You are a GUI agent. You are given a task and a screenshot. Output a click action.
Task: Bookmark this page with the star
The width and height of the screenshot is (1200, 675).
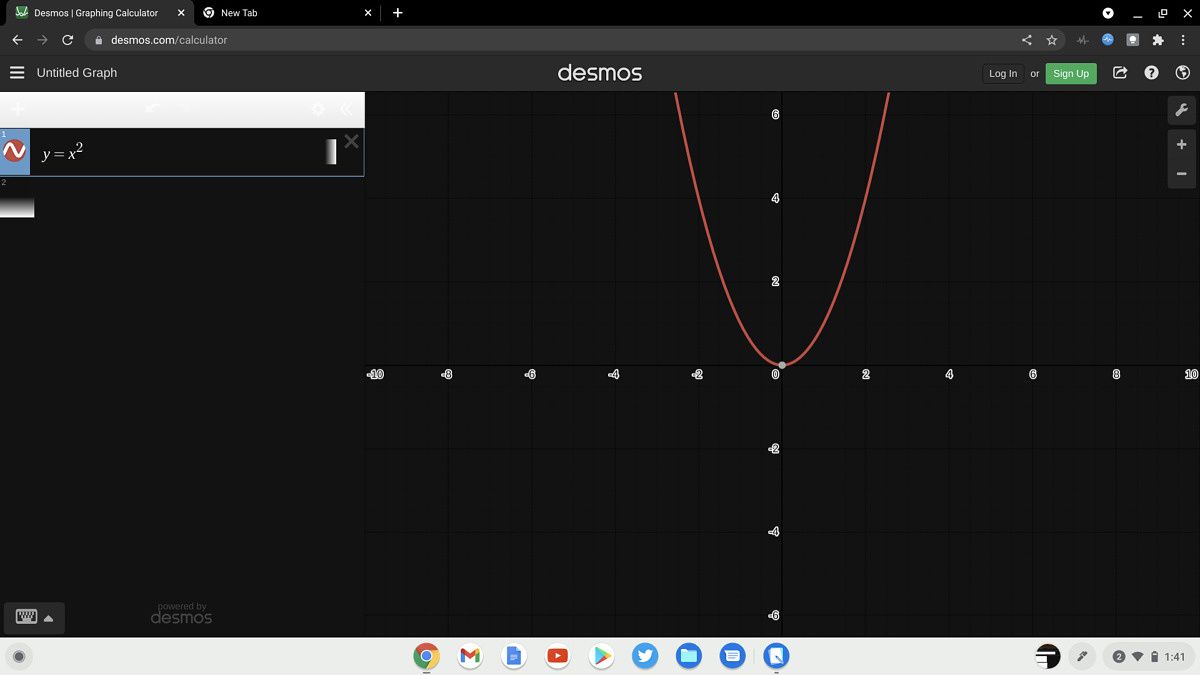[x=1052, y=40]
